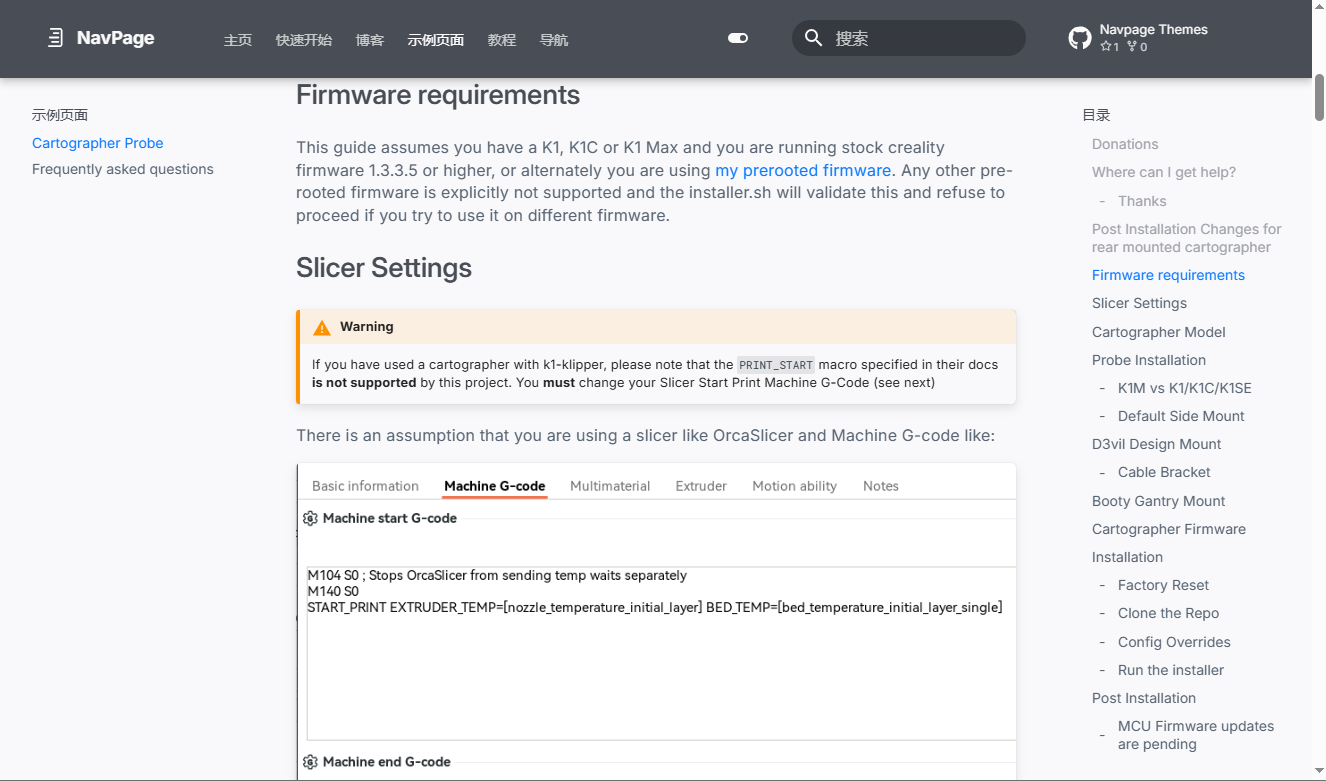This screenshot has height=781, width=1326.
Task: Focus the 搜索 search field
Action: coord(909,38)
